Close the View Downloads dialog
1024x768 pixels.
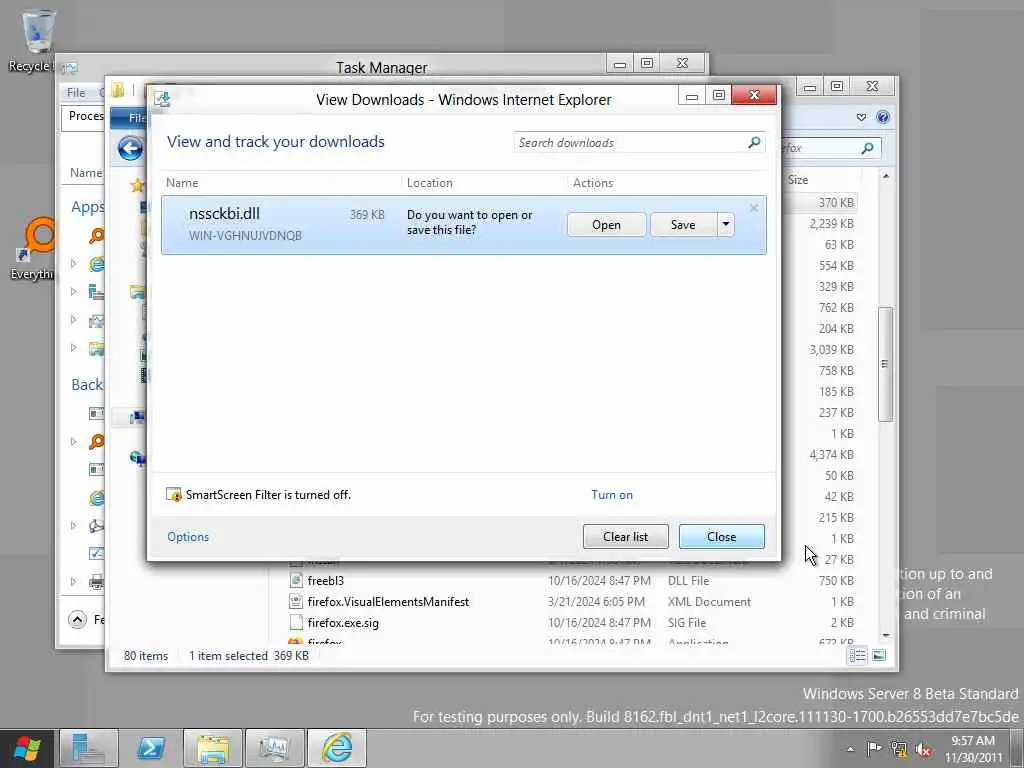pyautogui.click(x=722, y=537)
